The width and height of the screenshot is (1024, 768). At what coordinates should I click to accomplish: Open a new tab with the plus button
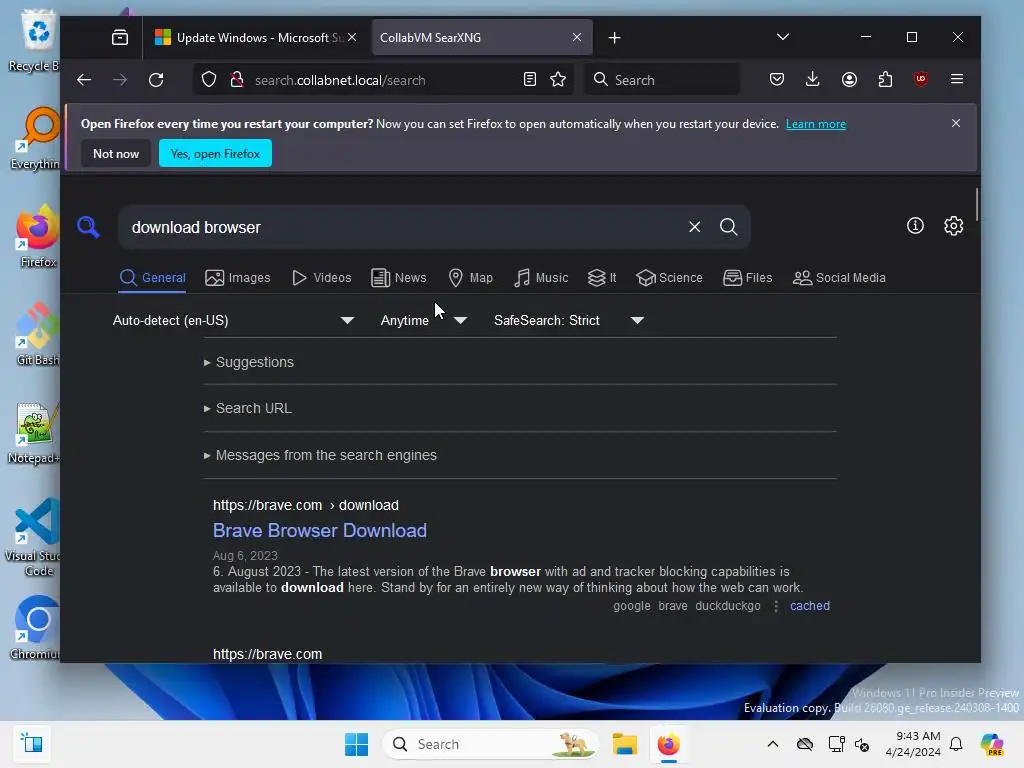615,38
